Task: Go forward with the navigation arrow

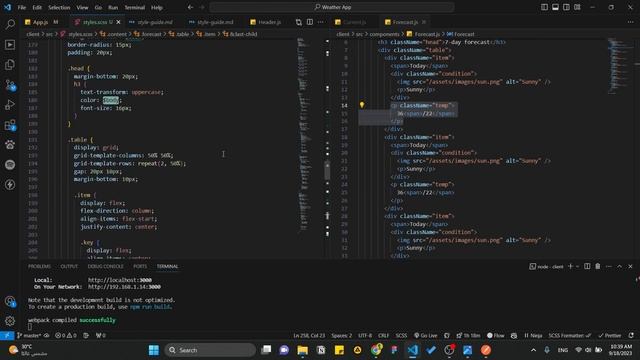Action: (x=202, y=7)
